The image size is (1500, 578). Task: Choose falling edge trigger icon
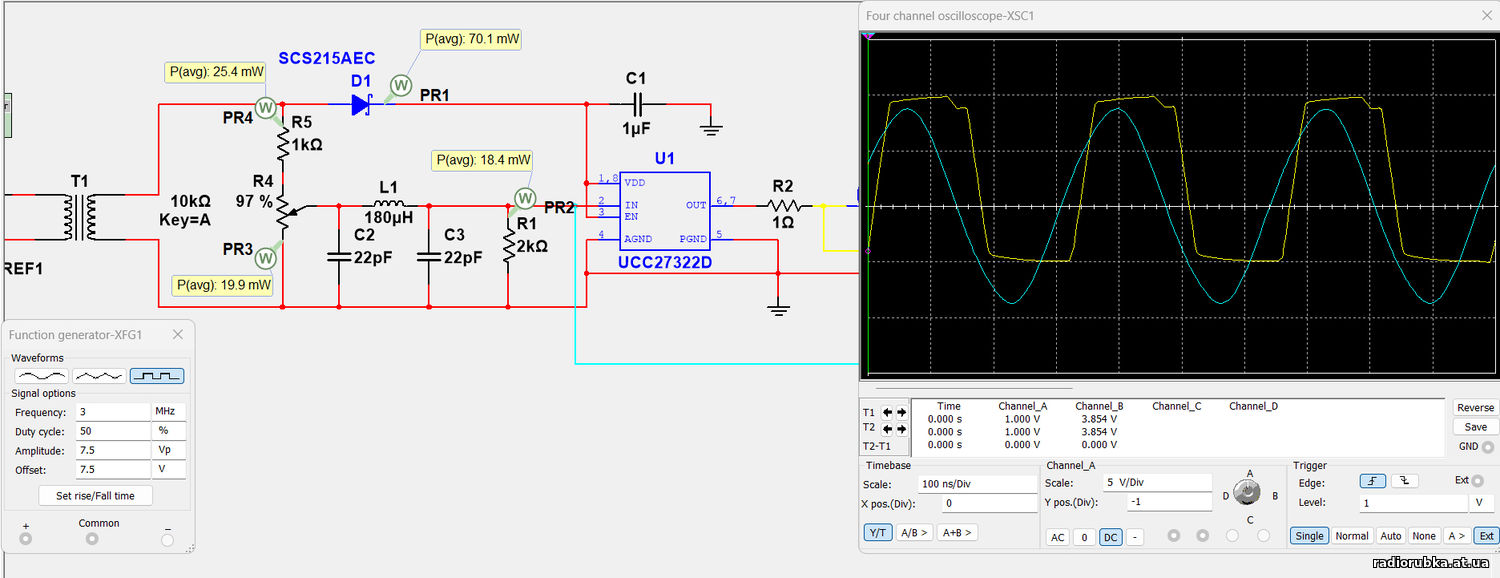(1406, 481)
